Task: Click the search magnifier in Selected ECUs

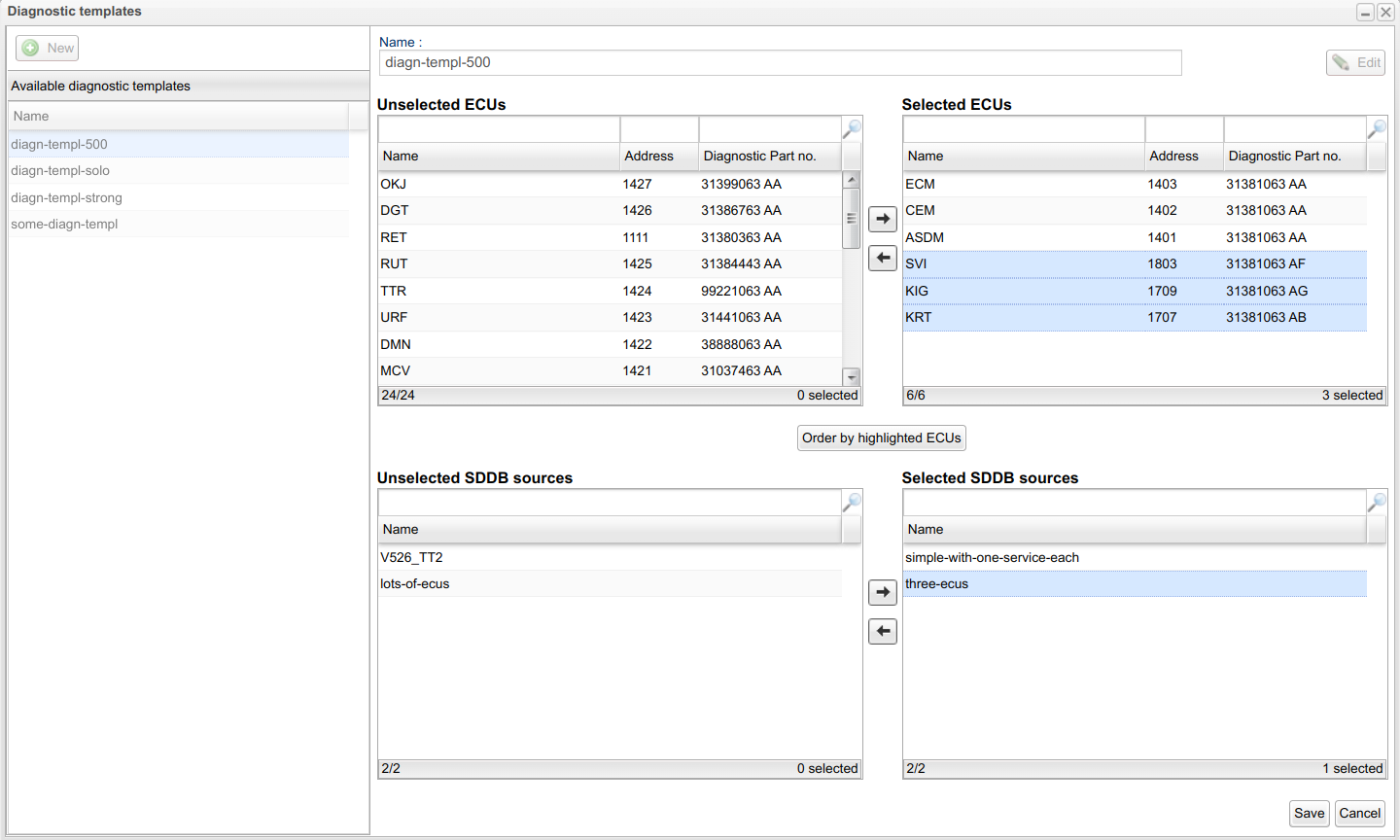Action: (1377, 128)
